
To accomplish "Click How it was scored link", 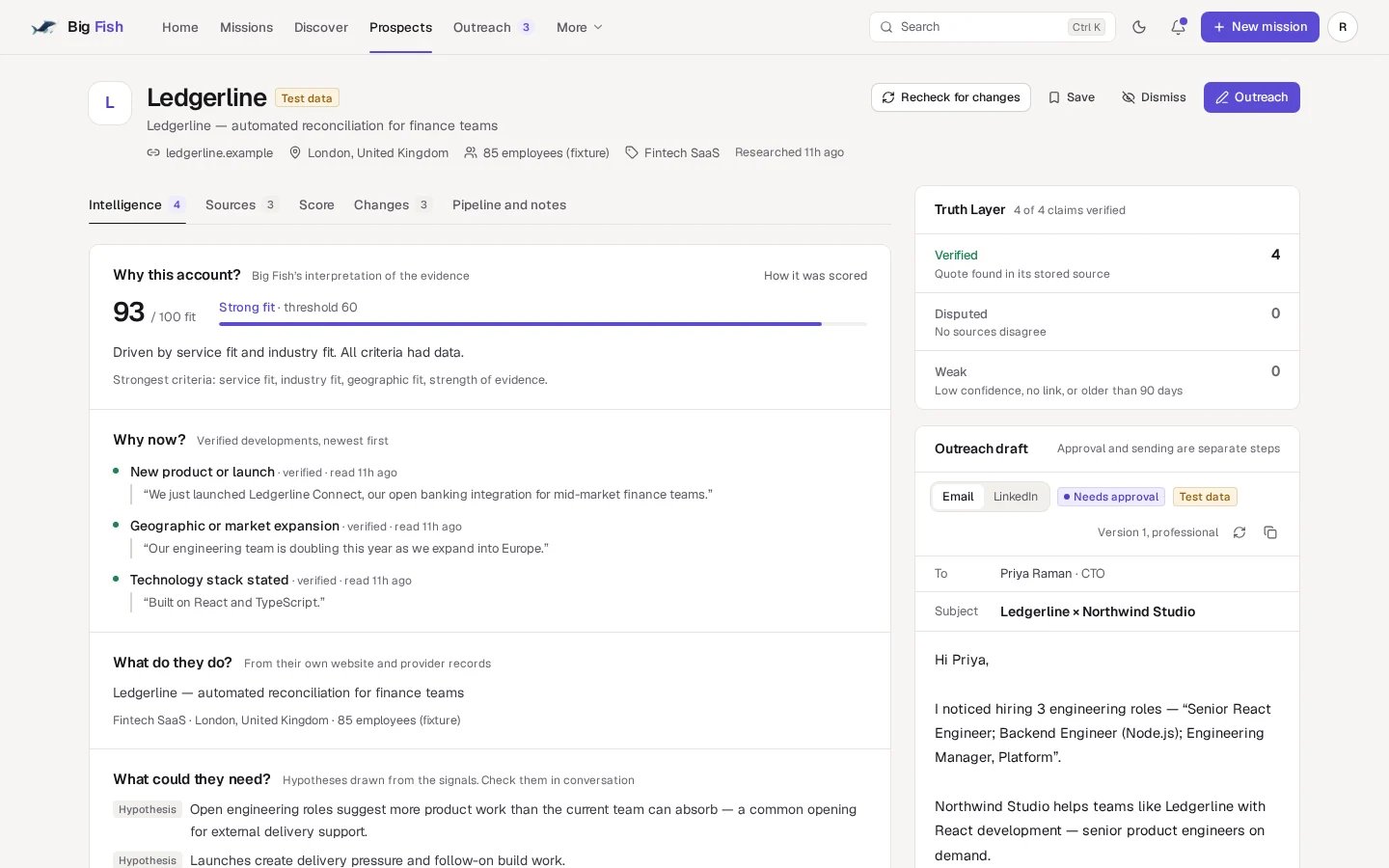I will (x=815, y=276).
